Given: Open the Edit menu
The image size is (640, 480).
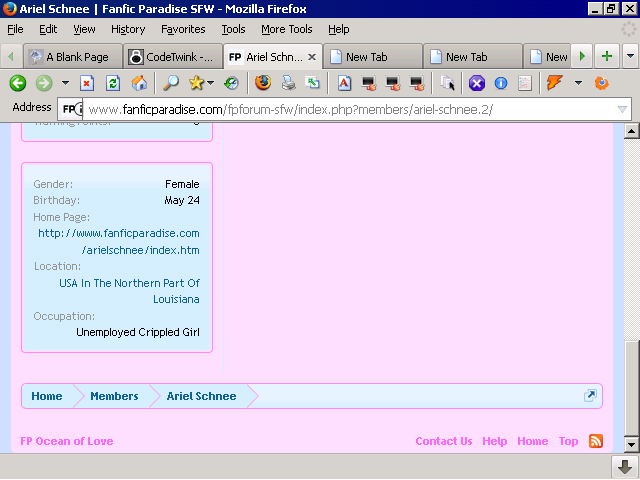Looking at the screenshot, I should [x=48, y=29].
